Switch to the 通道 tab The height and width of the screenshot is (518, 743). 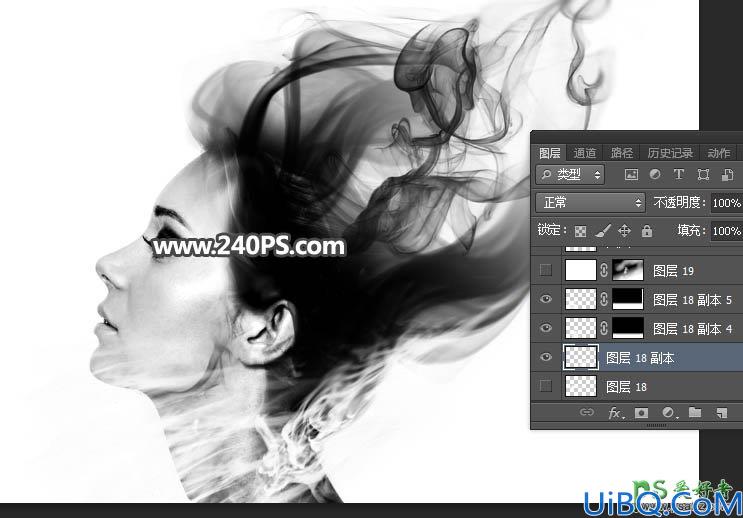pos(585,153)
